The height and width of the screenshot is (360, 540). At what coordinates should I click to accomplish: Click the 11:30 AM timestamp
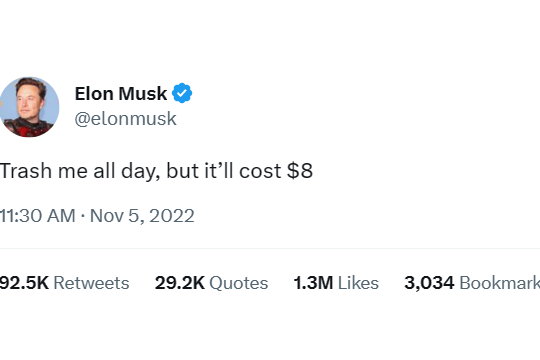pos(38,216)
